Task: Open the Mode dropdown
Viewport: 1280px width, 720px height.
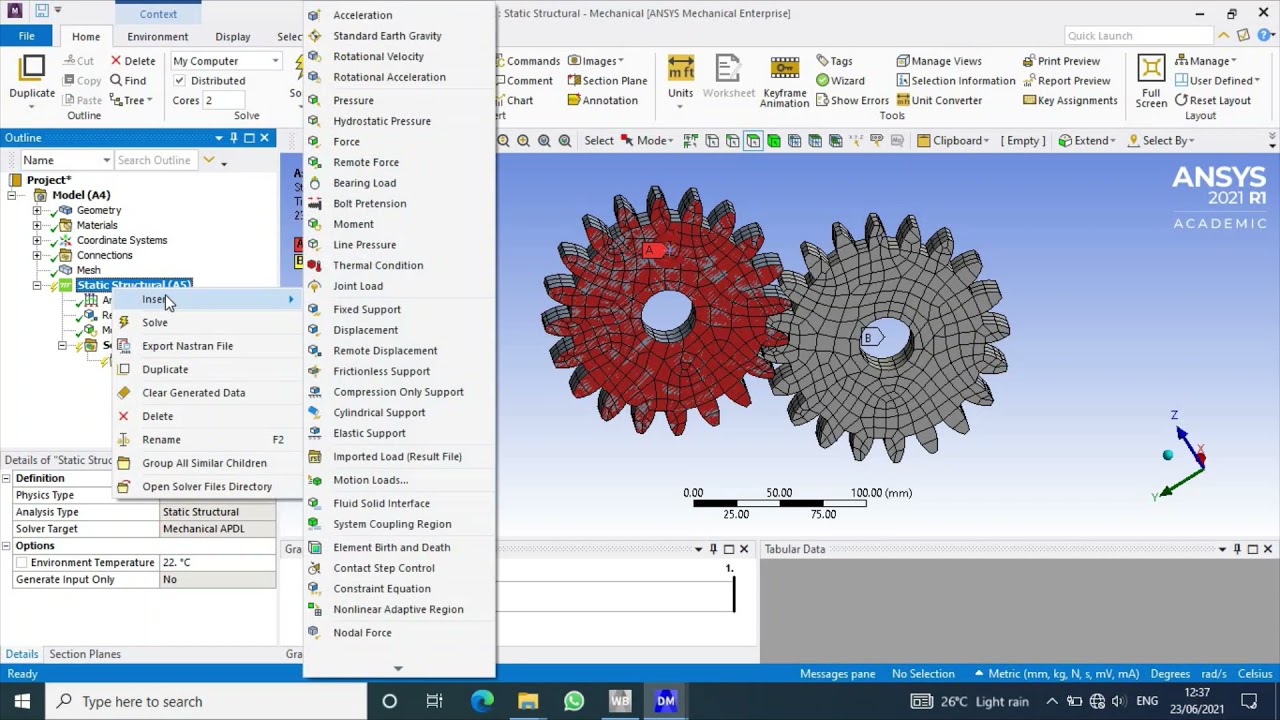Action: coord(649,141)
